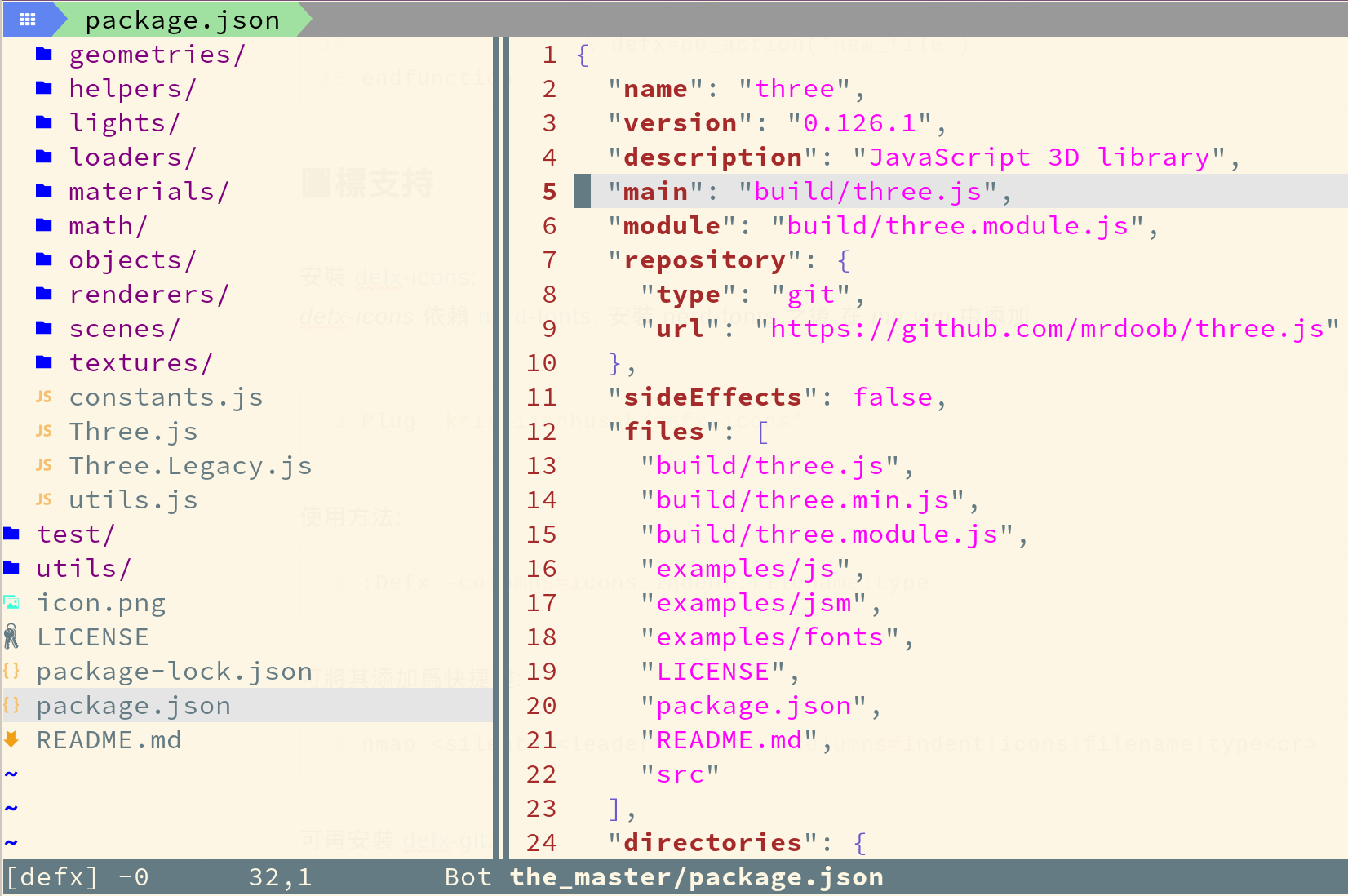1348x896 pixels.
Task: Click the folder icon beside textures/
Action: coord(44,362)
